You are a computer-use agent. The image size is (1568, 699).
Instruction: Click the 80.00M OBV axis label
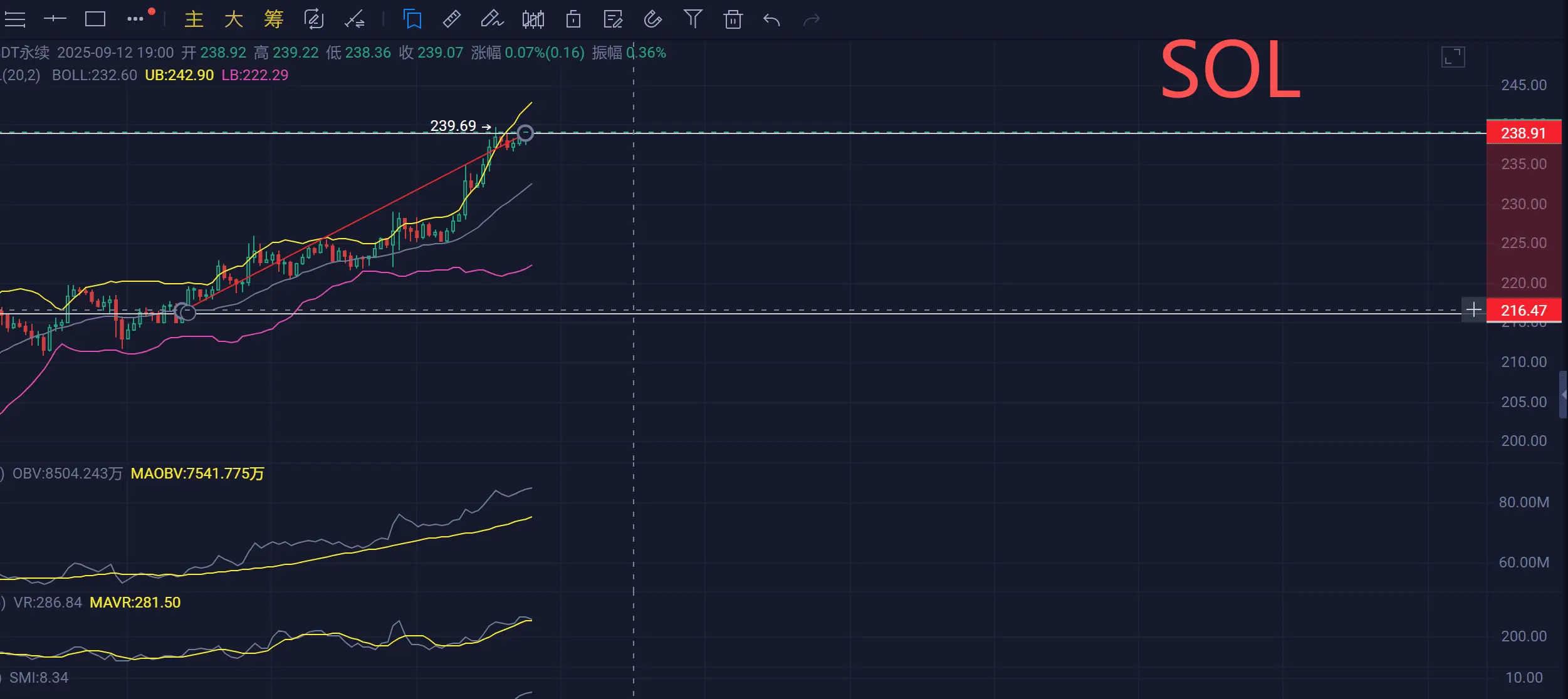1524,502
